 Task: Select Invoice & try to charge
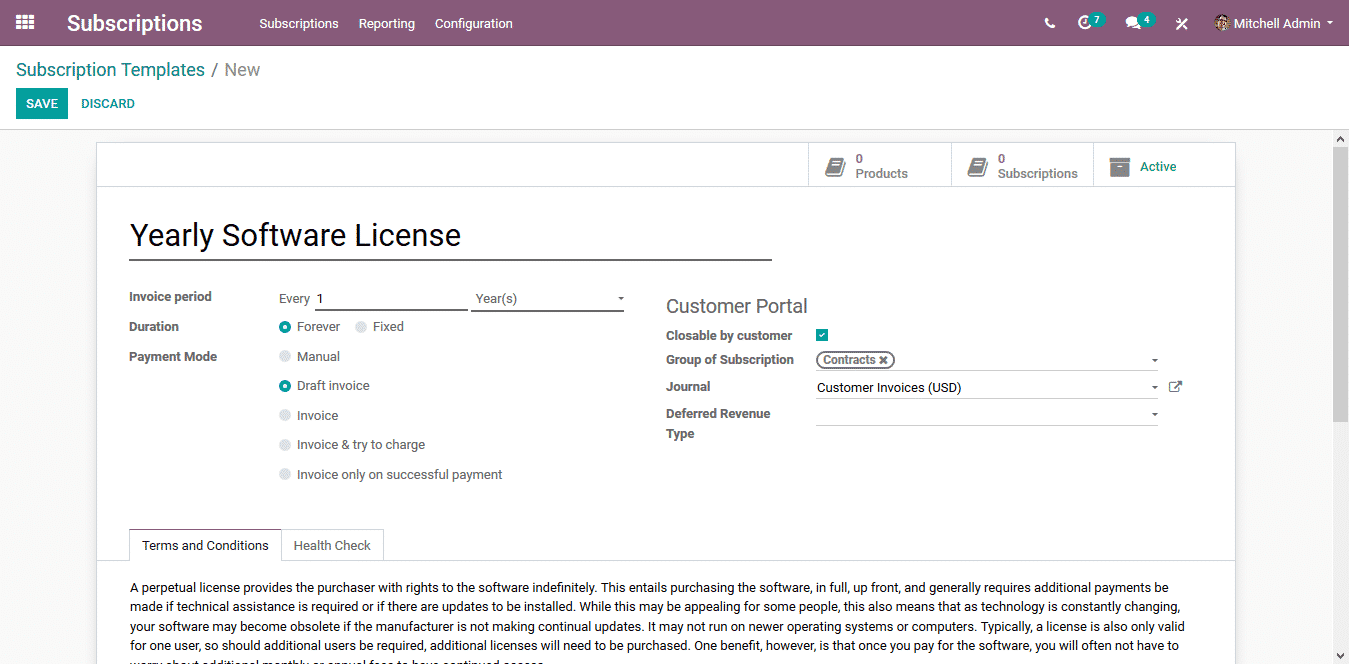tap(285, 445)
